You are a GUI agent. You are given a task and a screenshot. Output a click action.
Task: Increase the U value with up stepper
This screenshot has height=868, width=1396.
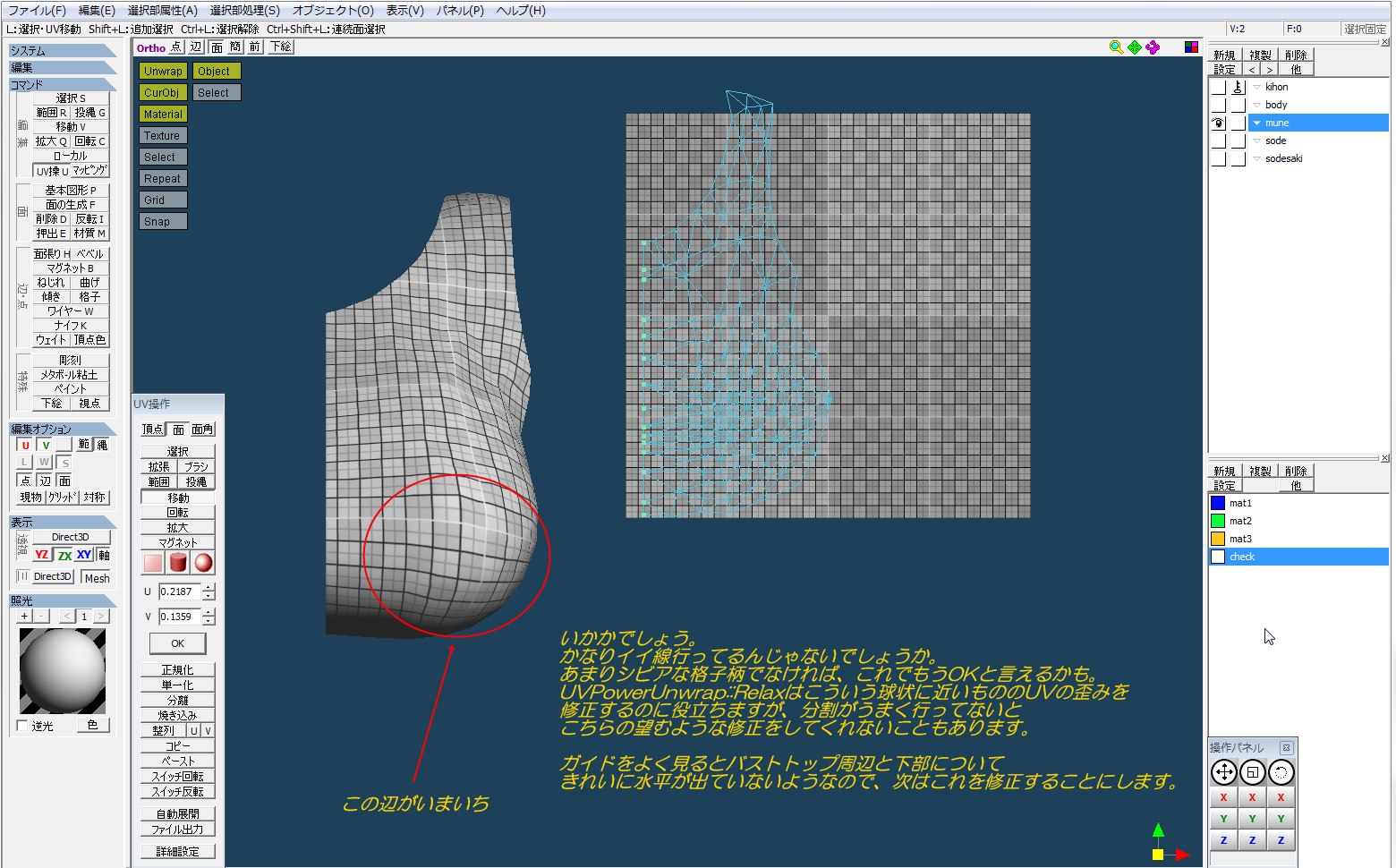[x=209, y=587]
